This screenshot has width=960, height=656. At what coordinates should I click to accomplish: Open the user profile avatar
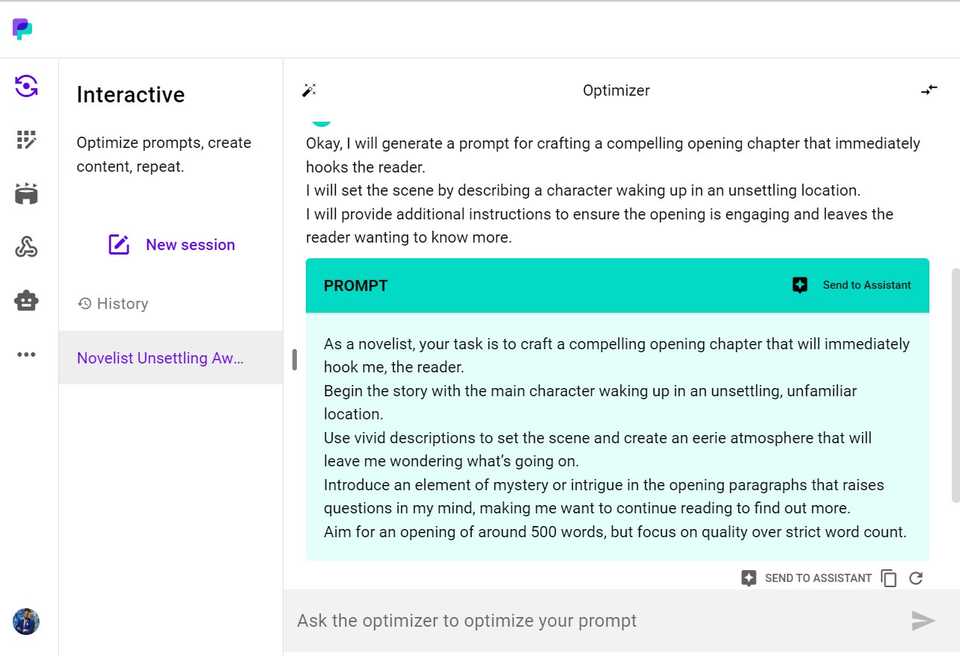26,622
